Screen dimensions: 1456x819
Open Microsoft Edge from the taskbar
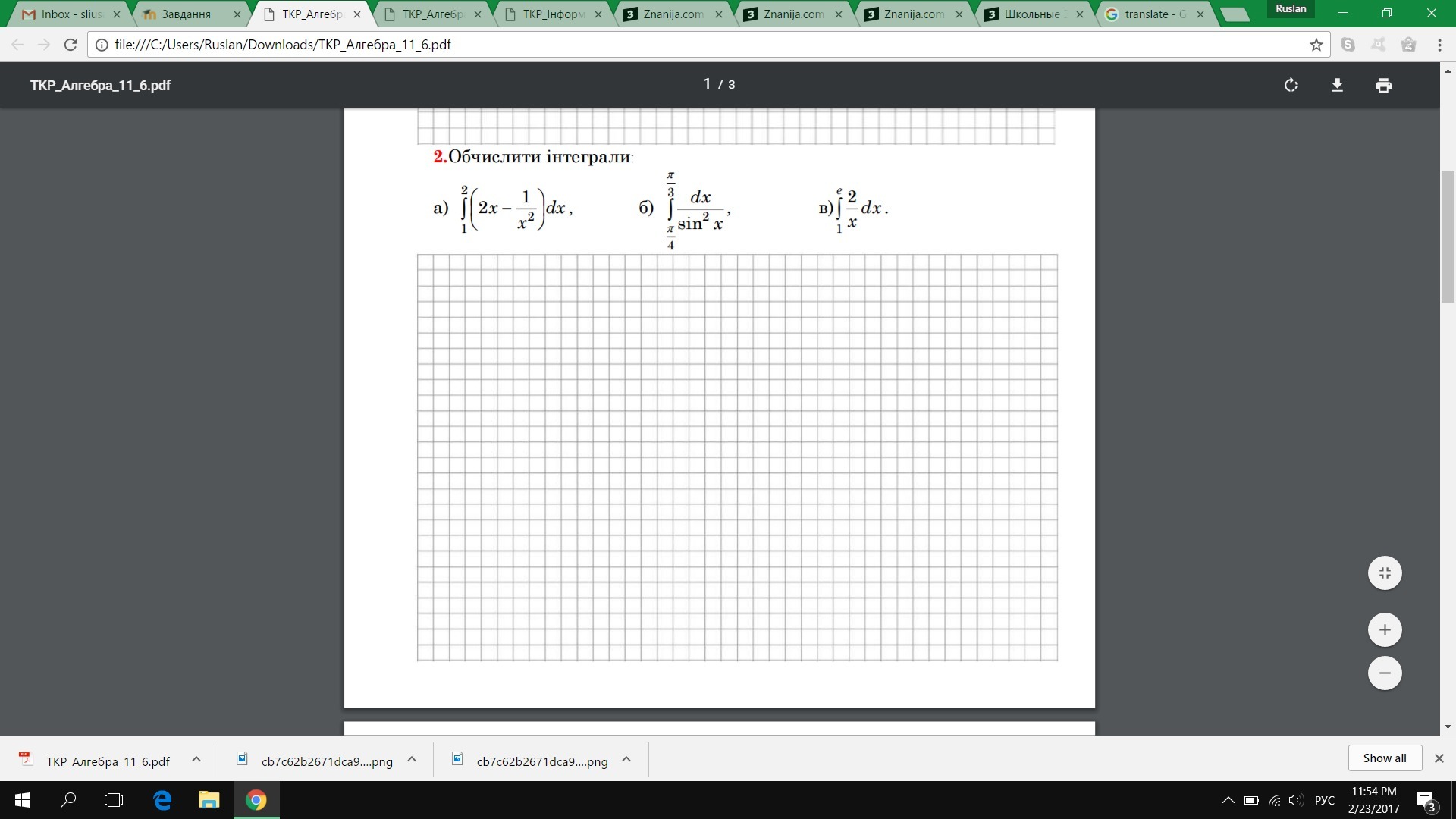tap(162, 800)
